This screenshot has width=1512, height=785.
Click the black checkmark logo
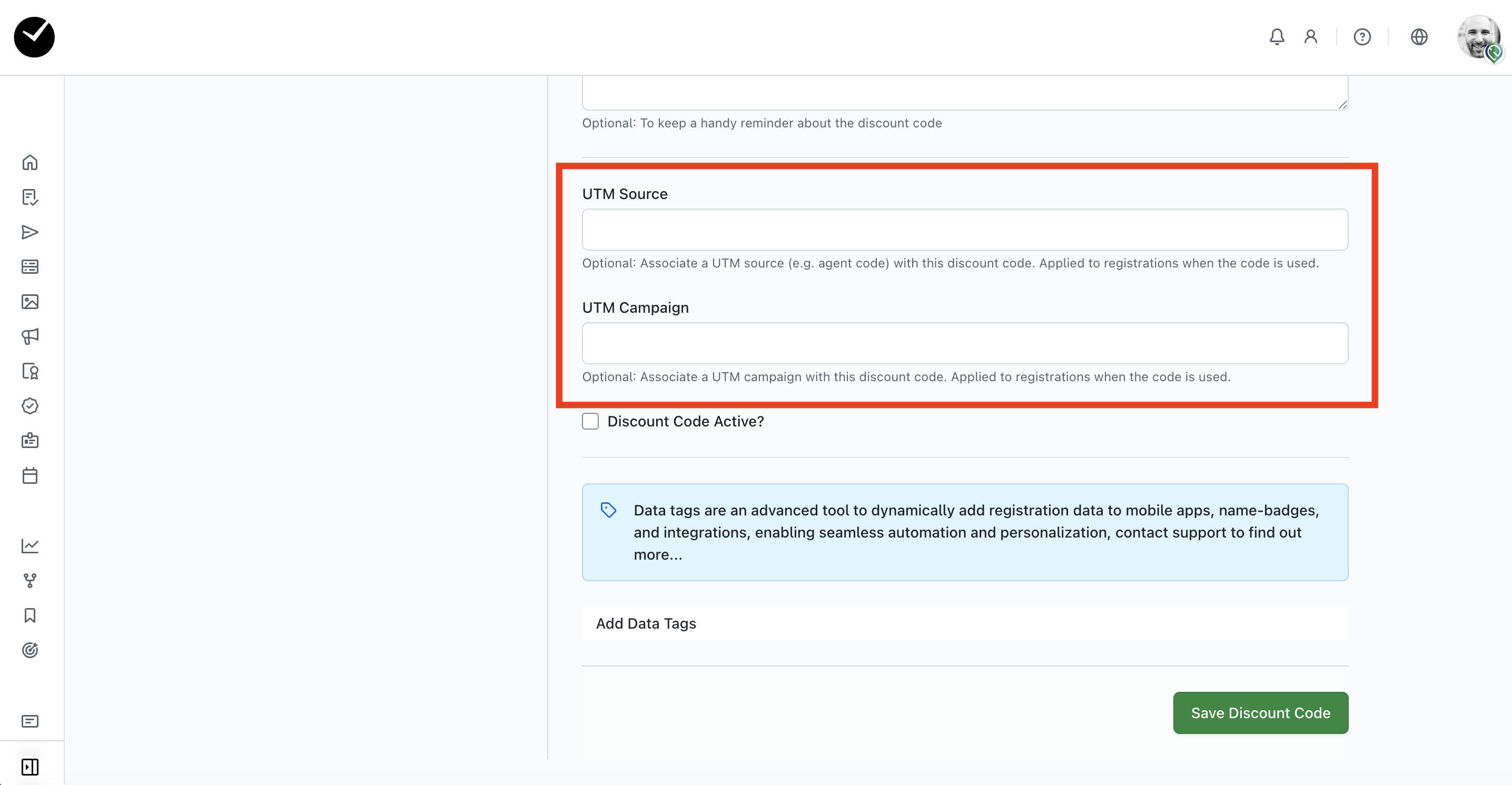pos(35,37)
